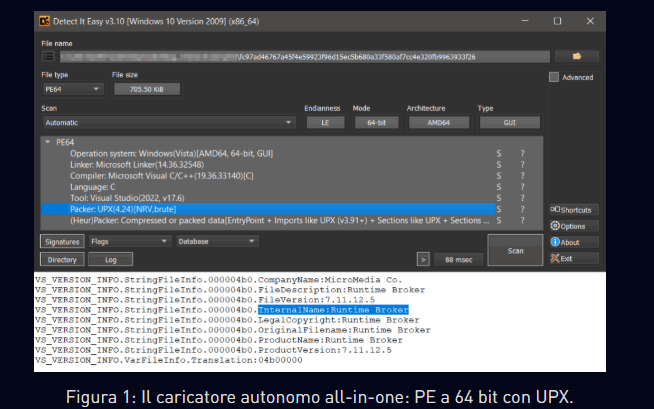The width and height of the screenshot is (654, 409).
Task: Open the Log view
Action: pyautogui.click(x=111, y=260)
